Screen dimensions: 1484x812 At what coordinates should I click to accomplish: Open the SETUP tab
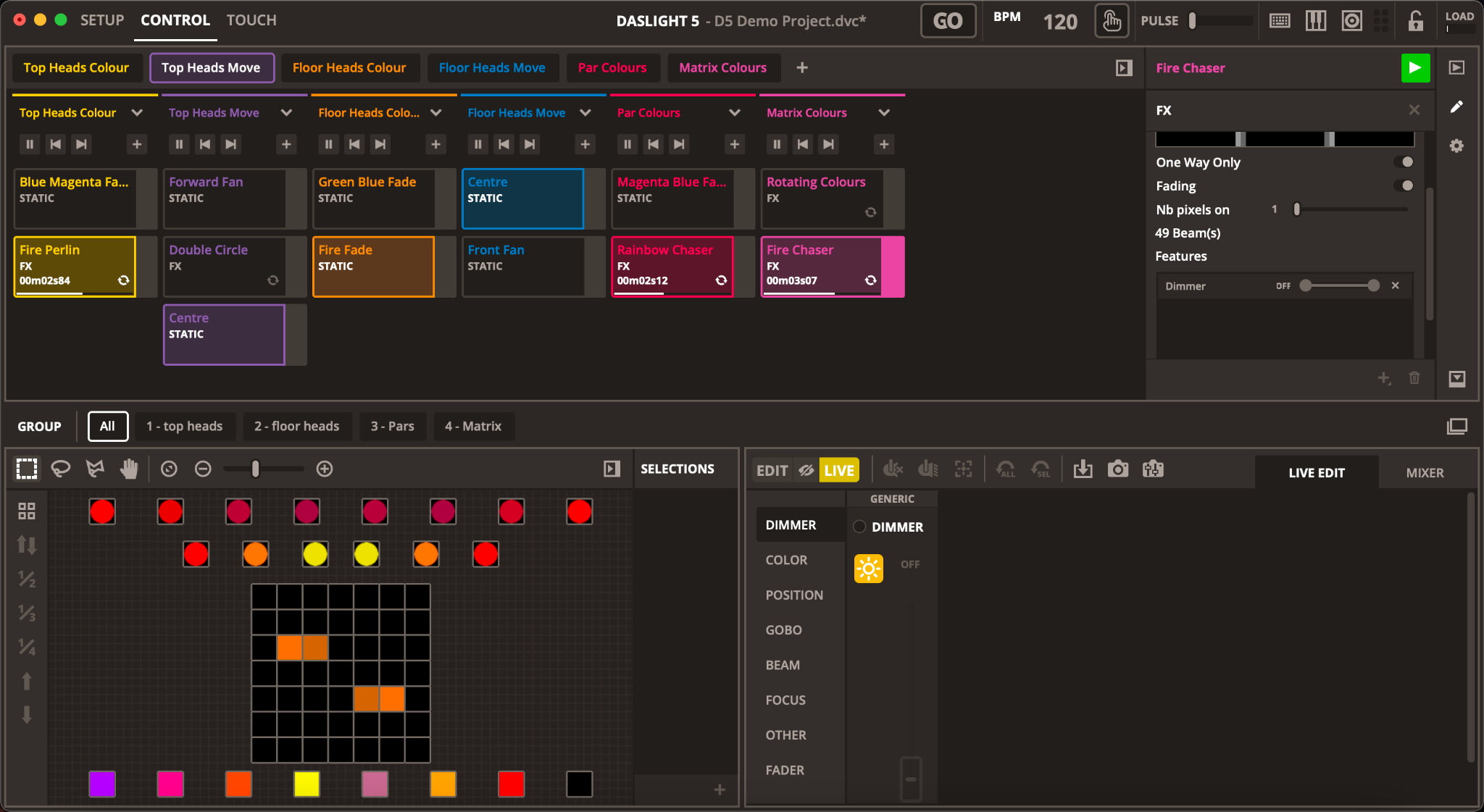[102, 20]
